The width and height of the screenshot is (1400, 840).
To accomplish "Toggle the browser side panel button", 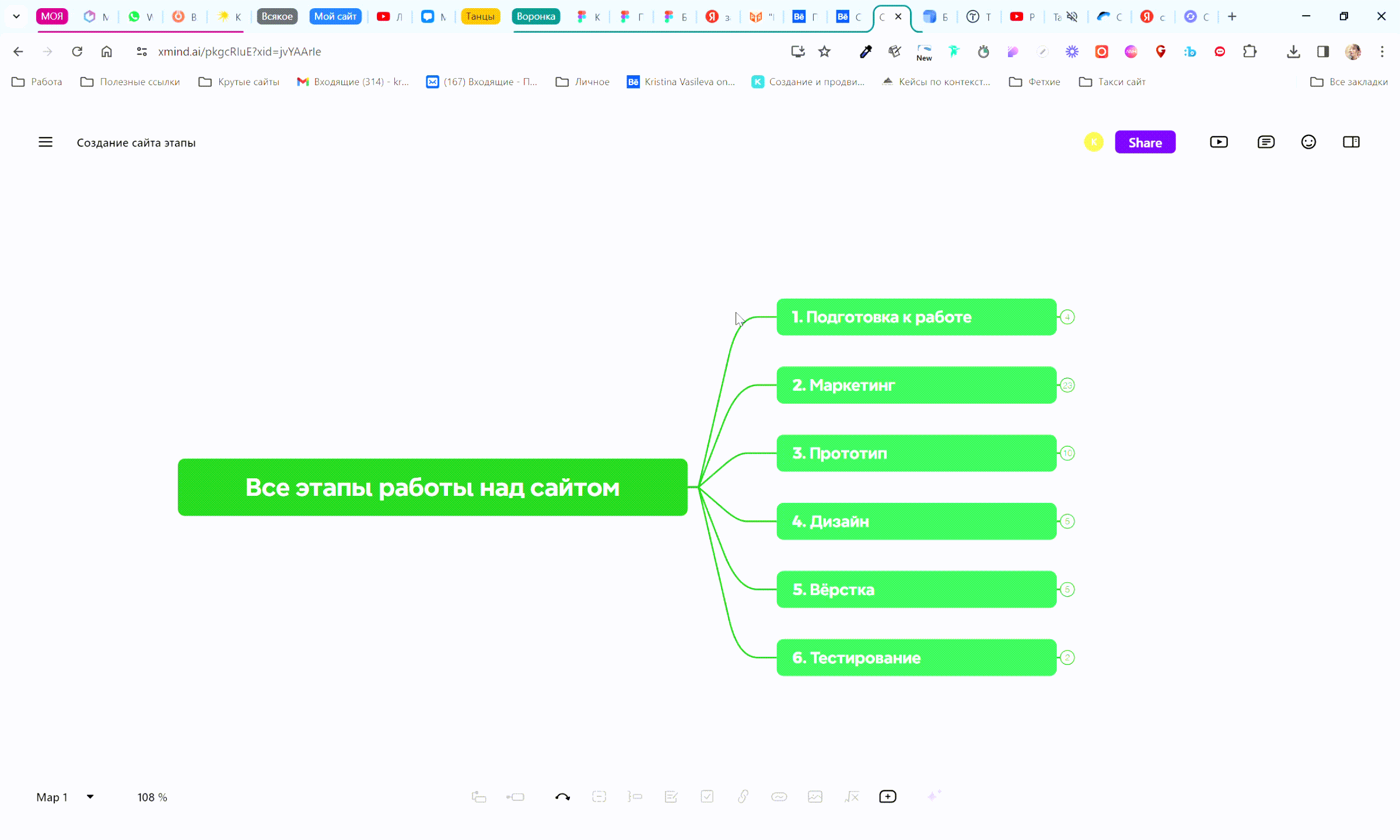I will pyautogui.click(x=1323, y=52).
